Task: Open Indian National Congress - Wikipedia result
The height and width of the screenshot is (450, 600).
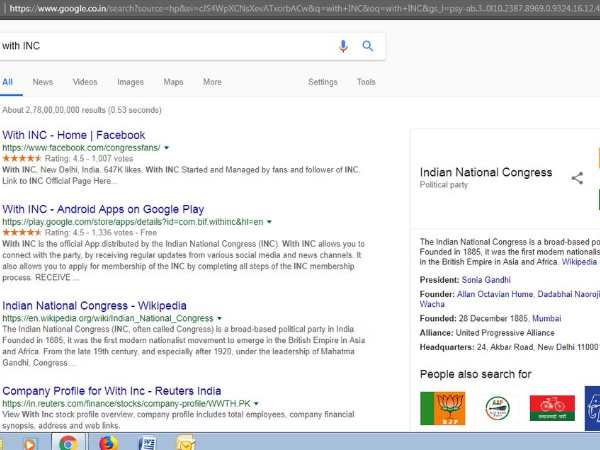Action: (x=95, y=306)
